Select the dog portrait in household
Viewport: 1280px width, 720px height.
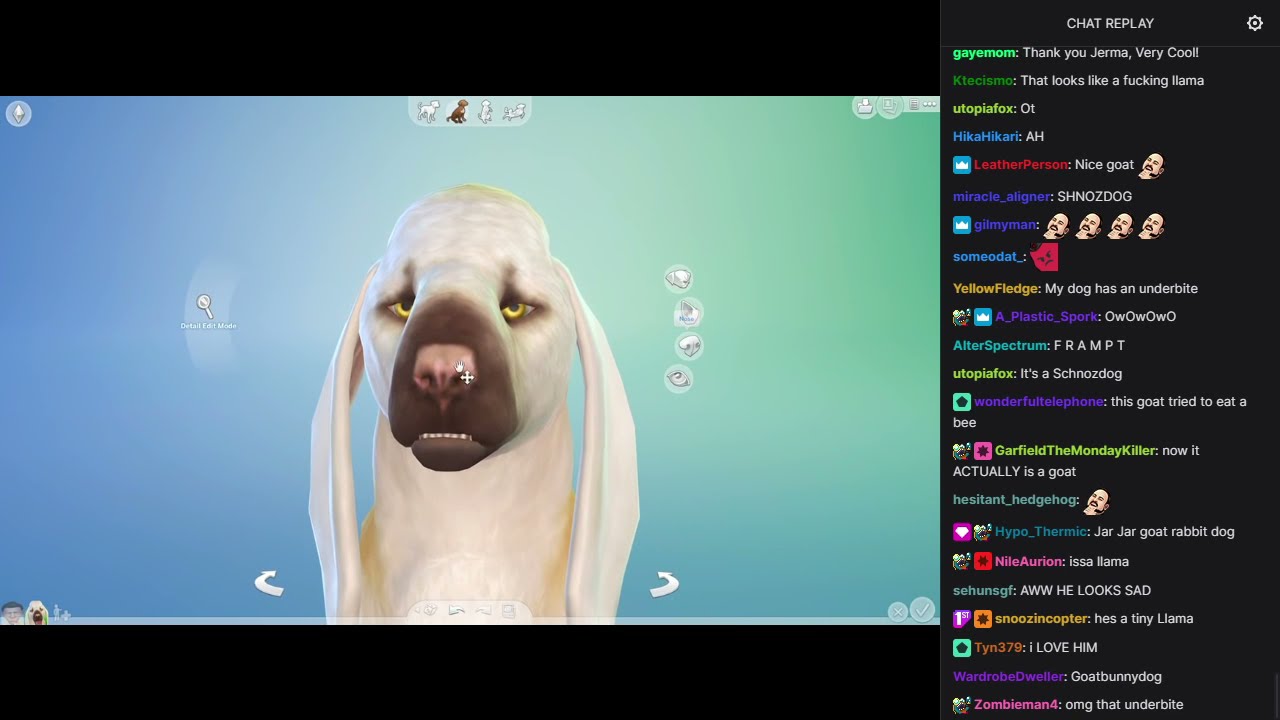click(x=37, y=613)
